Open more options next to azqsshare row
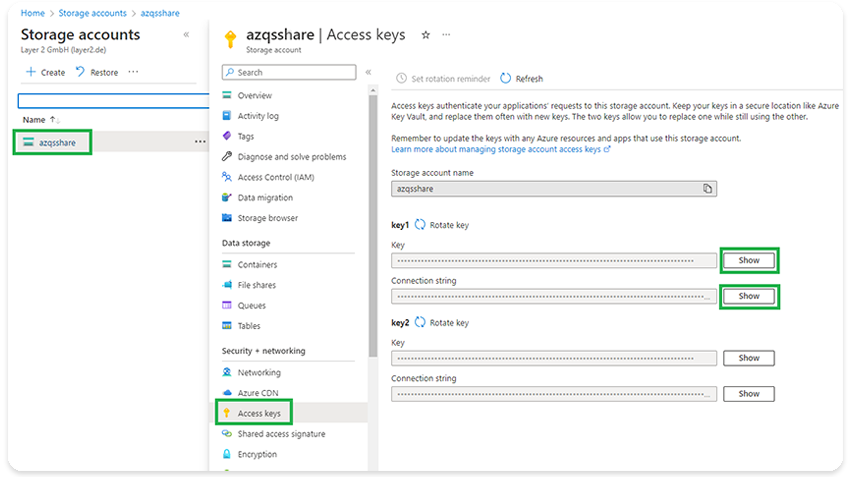850x477 pixels. (x=200, y=142)
